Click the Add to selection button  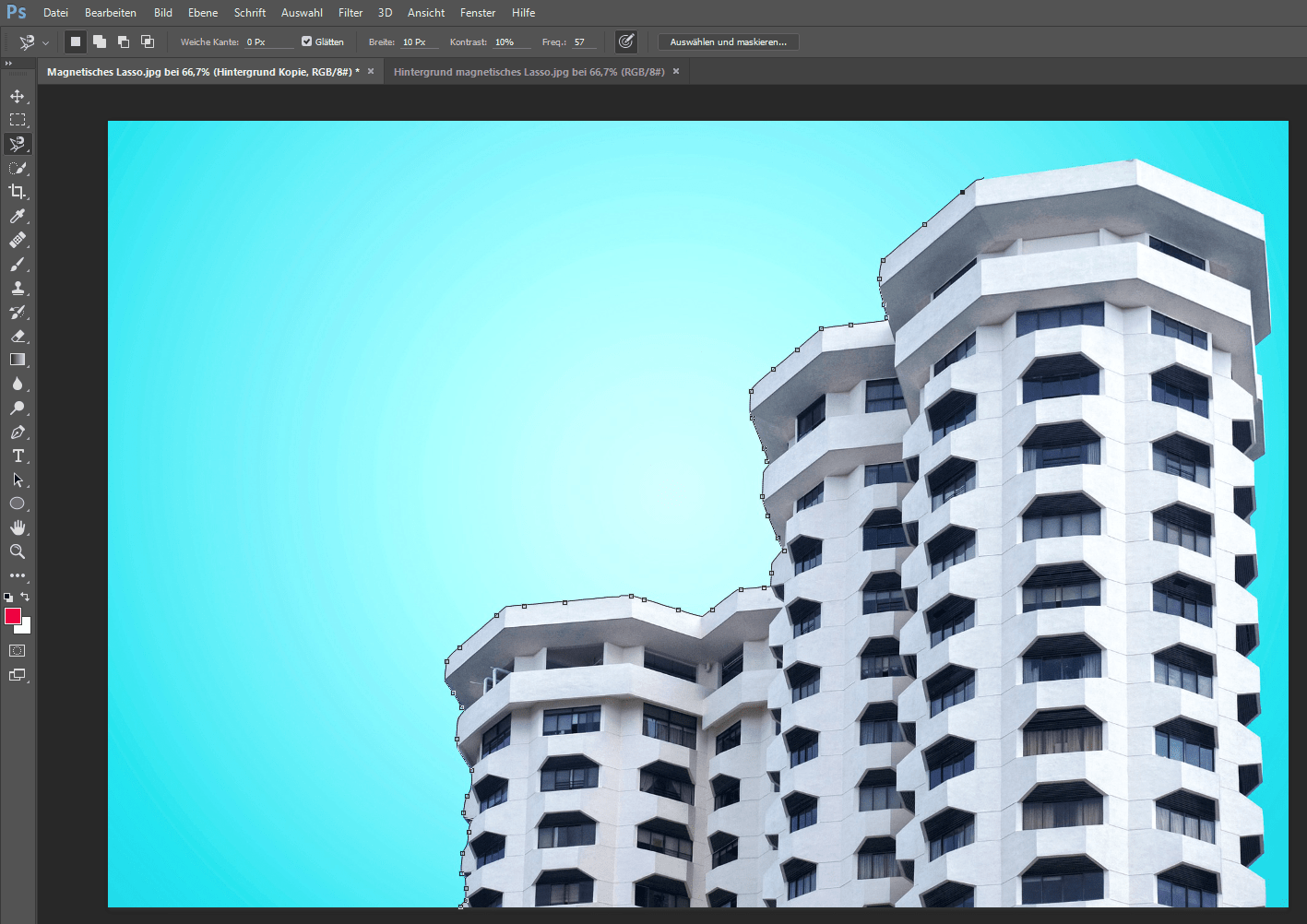point(100,41)
